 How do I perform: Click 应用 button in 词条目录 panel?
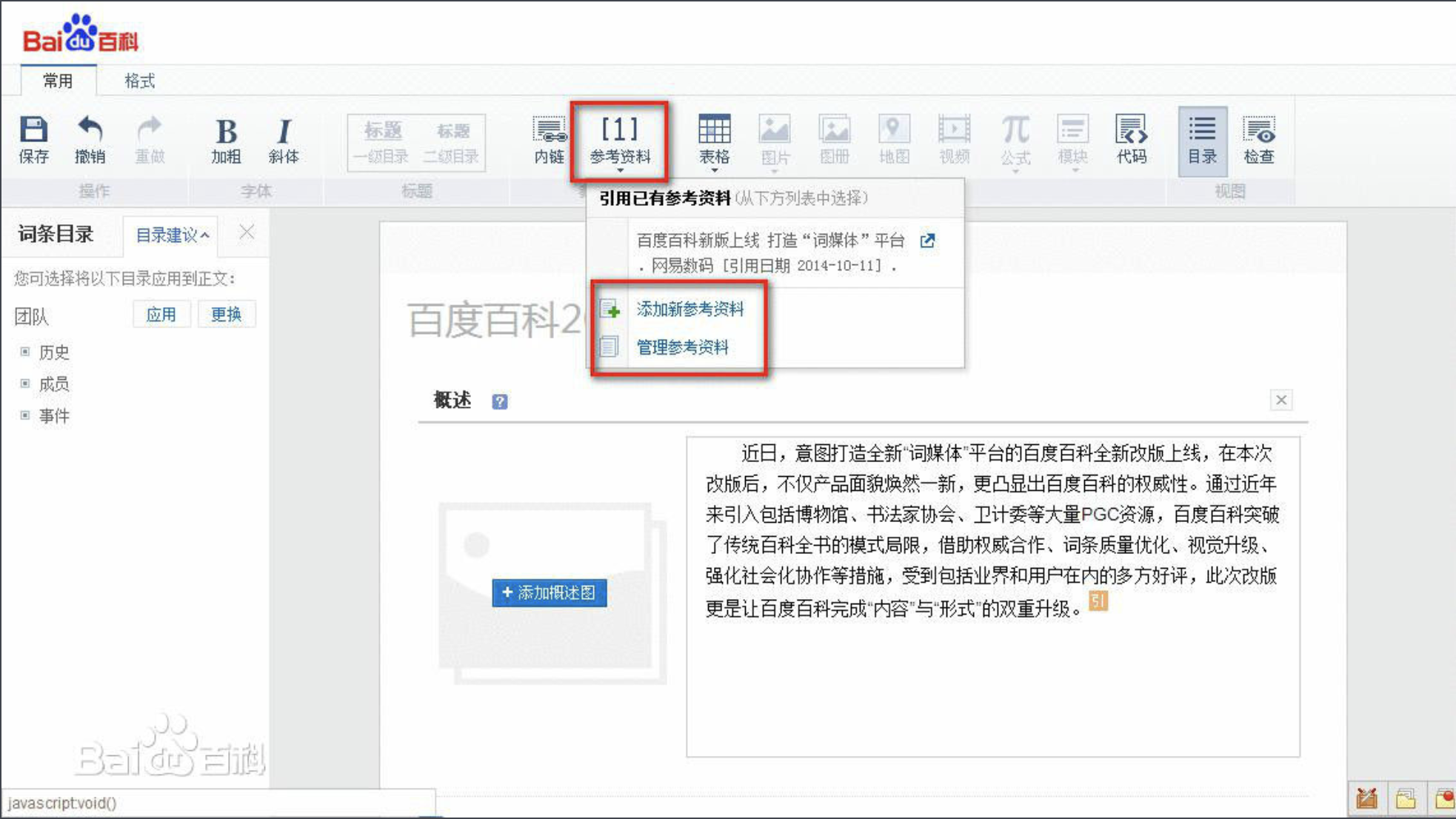159,315
